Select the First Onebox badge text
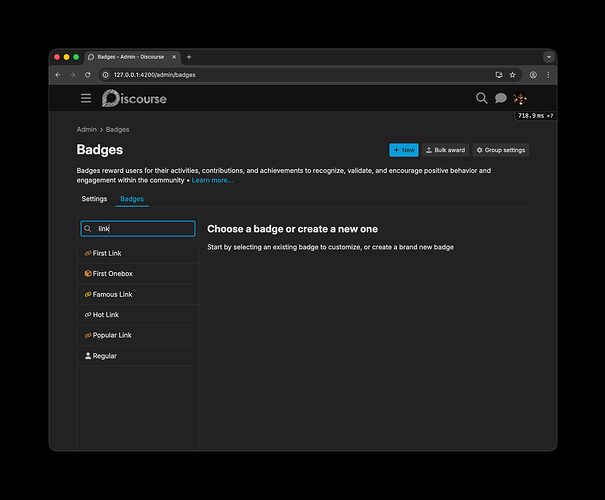 (x=113, y=274)
